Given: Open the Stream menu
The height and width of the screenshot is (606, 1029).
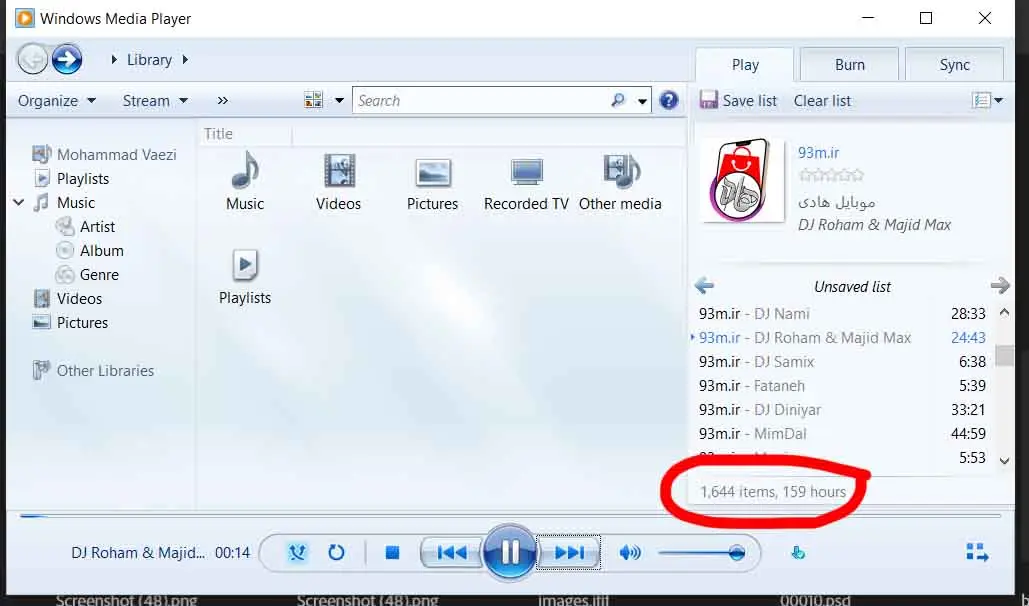Looking at the screenshot, I should coord(155,100).
